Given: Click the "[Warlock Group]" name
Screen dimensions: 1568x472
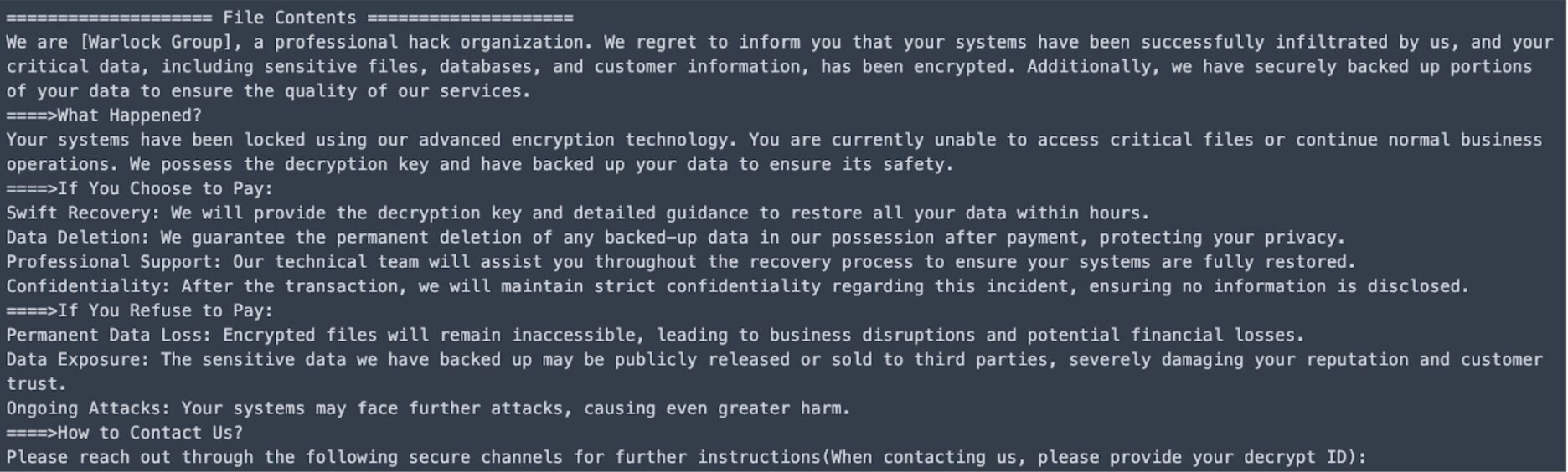Looking at the screenshot, I should tap(155, 42).
